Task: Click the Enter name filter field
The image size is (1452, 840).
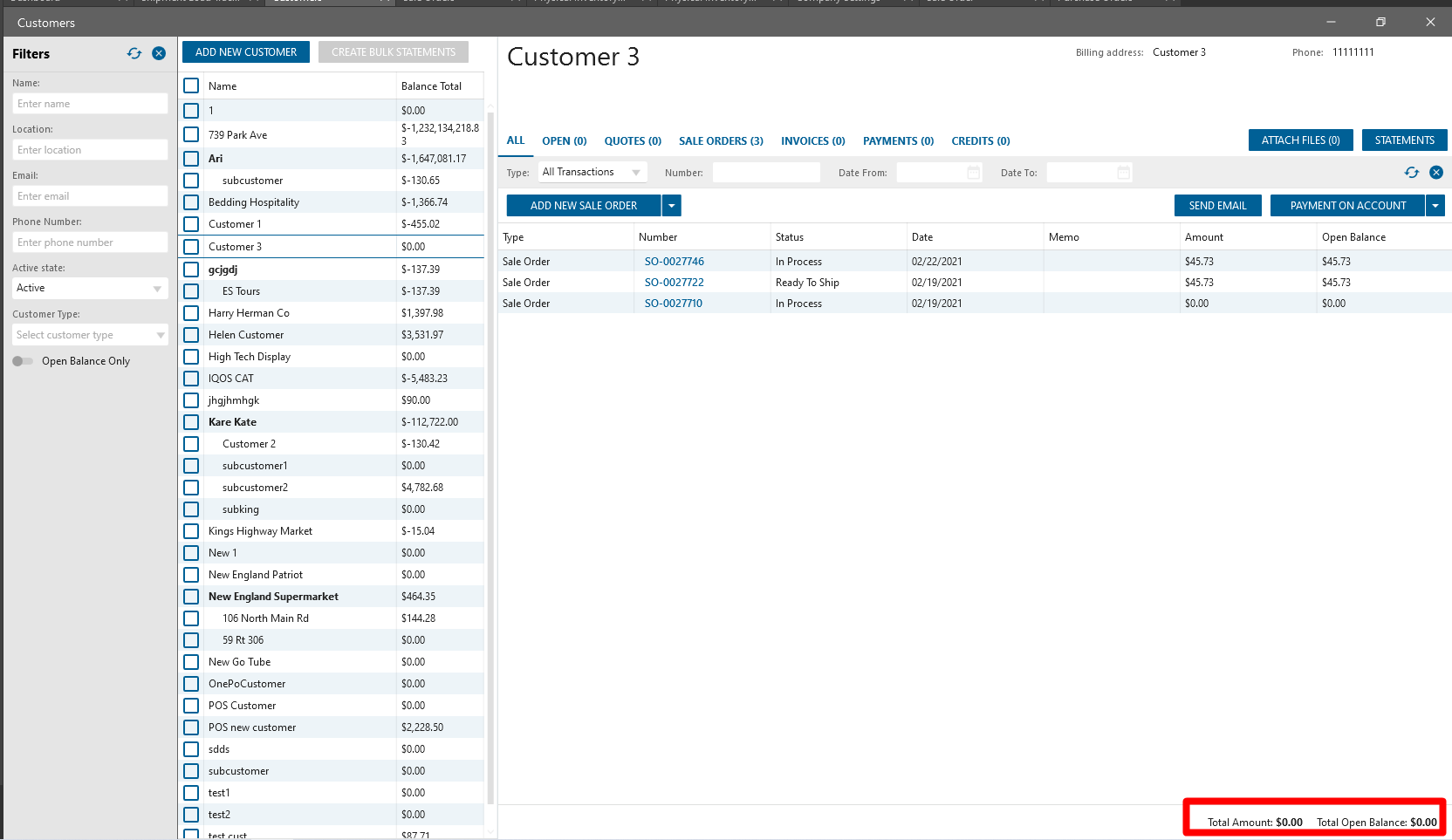Action: tap(90, 104)
